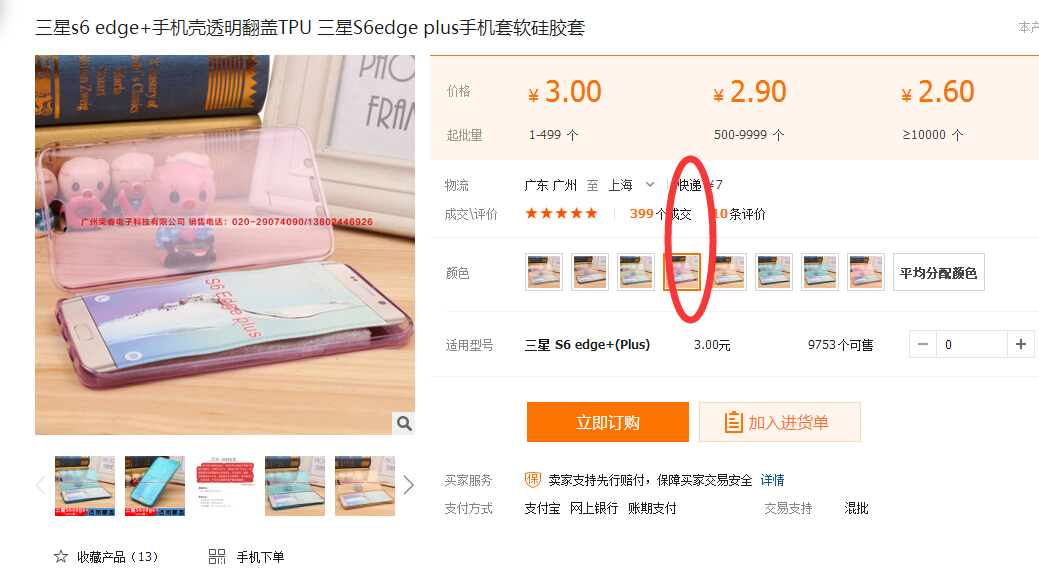Show next thumbnails with the right arrow
Viewport: 1039px width, 578px height.
tap(408, 485)
